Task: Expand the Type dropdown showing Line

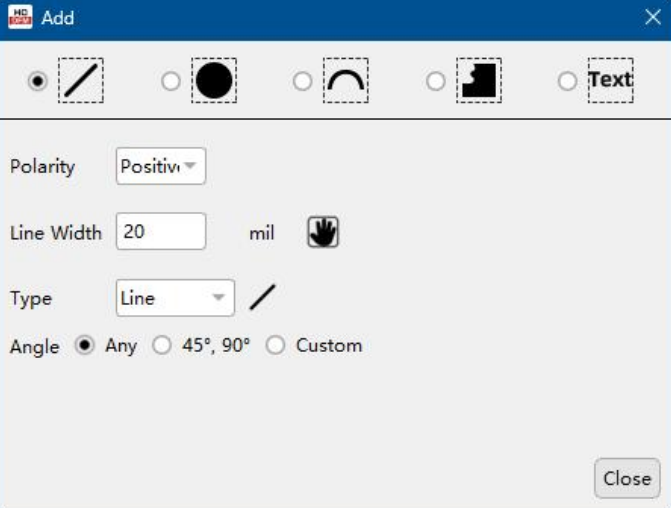Action: pyautogui.click(x=175, y=298)
